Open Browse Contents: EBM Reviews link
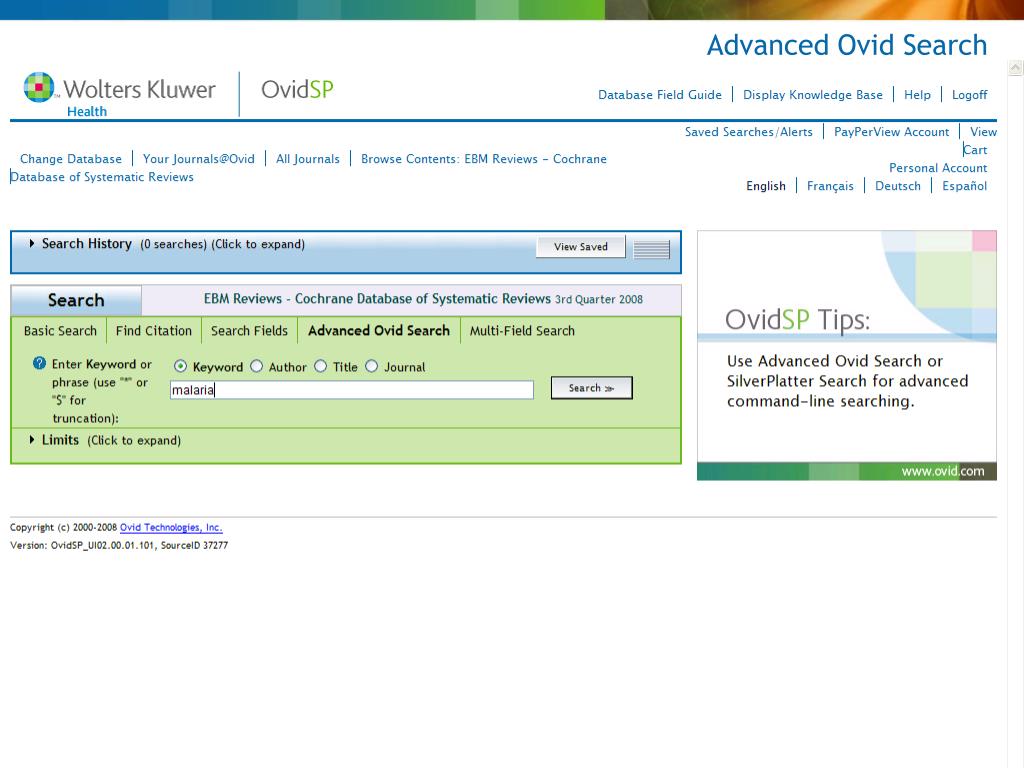 coord(483,159)
